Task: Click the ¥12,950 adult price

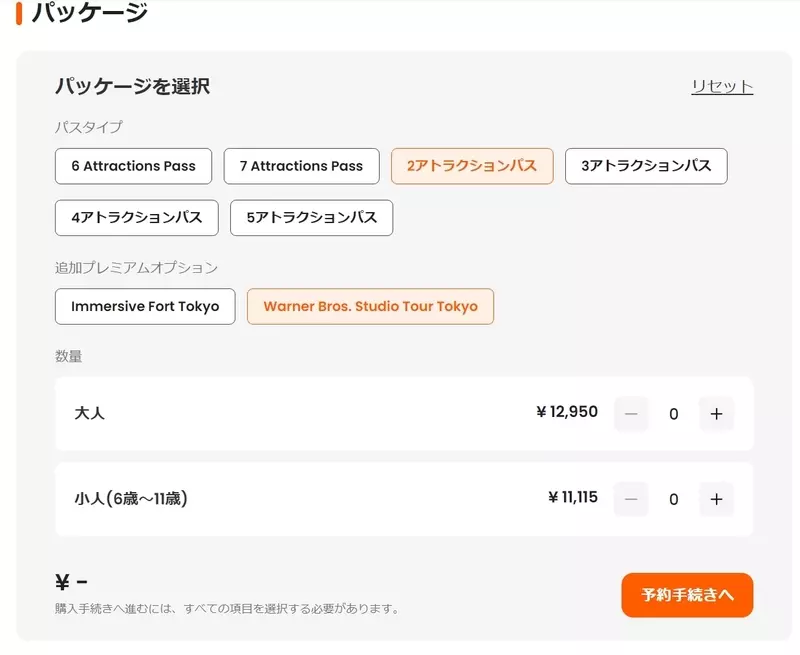Action: point(566,413)
